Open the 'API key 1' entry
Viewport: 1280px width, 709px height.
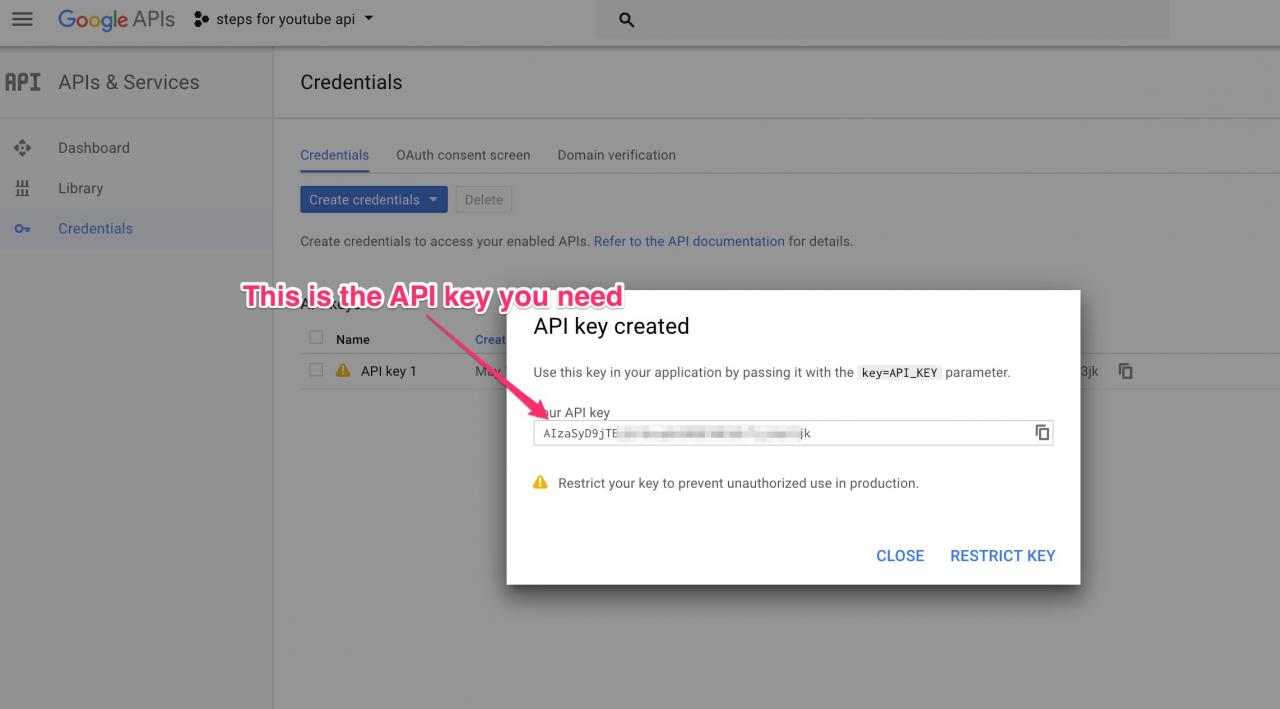[389, 371]
